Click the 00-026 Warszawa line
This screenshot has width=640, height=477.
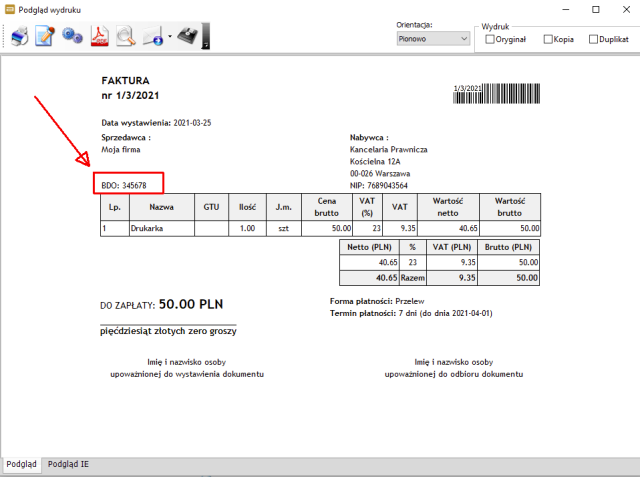pos(380,173)
